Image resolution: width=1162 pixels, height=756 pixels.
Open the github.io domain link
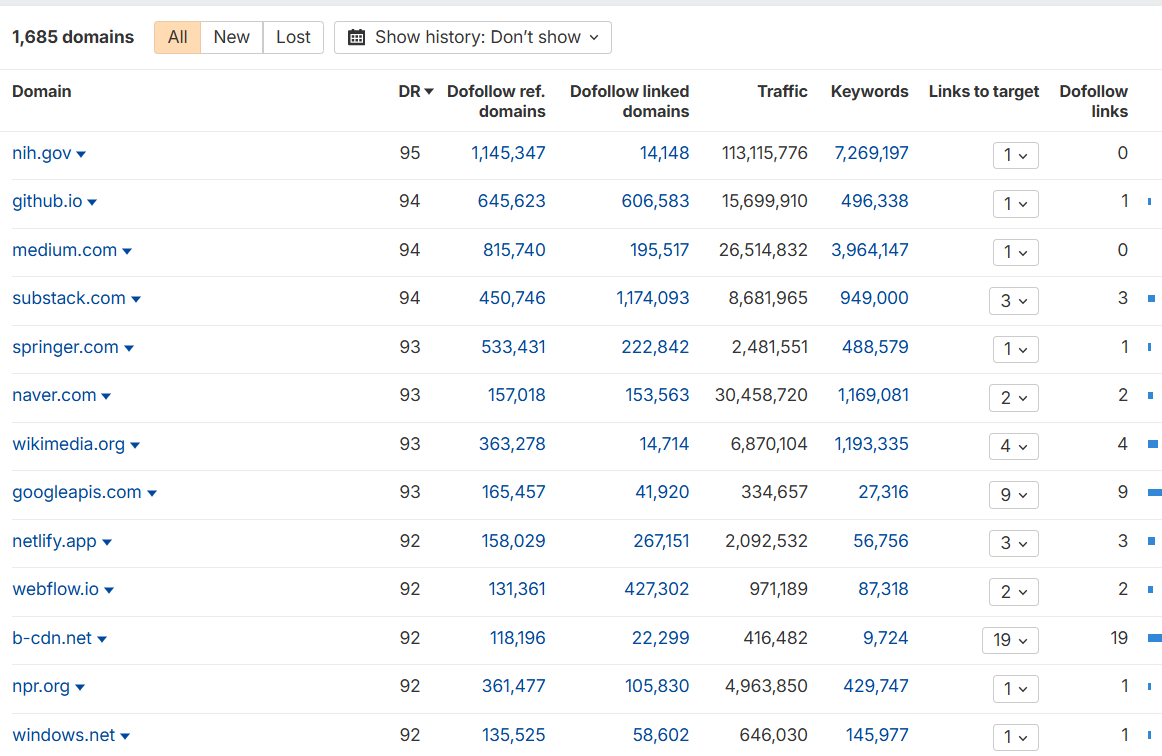[47, 202]
